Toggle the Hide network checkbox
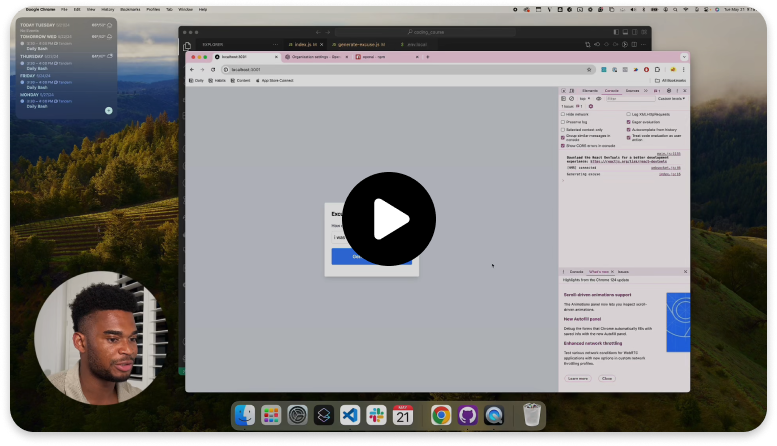This screenshot has width=777, height=446. [x=563, y=114]
